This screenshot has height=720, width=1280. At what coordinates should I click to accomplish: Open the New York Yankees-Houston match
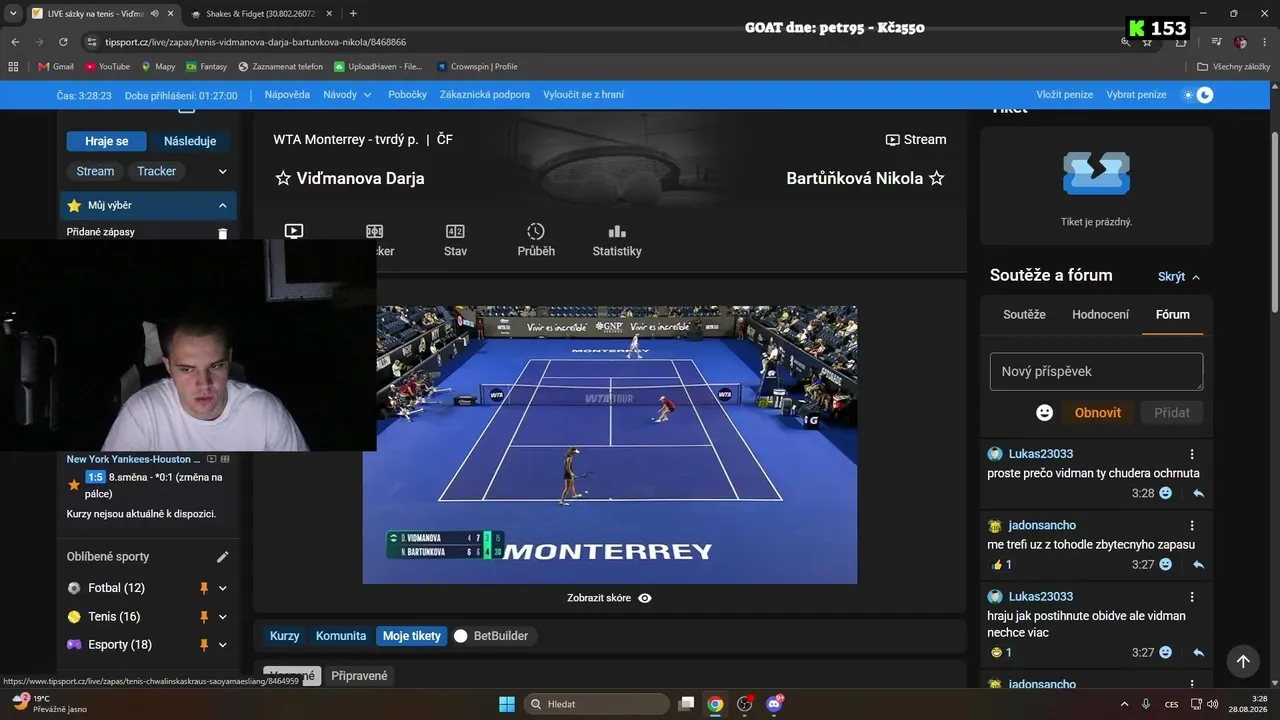pos(134,459)
